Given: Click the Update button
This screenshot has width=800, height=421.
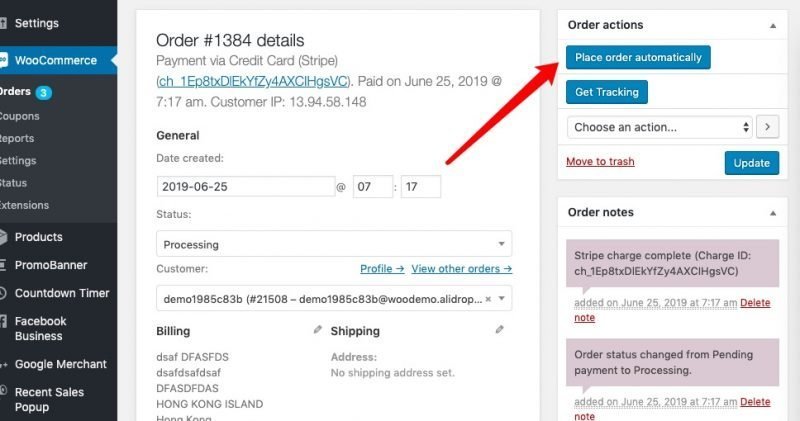Looking at the screenshot, I should coord(751,162).
